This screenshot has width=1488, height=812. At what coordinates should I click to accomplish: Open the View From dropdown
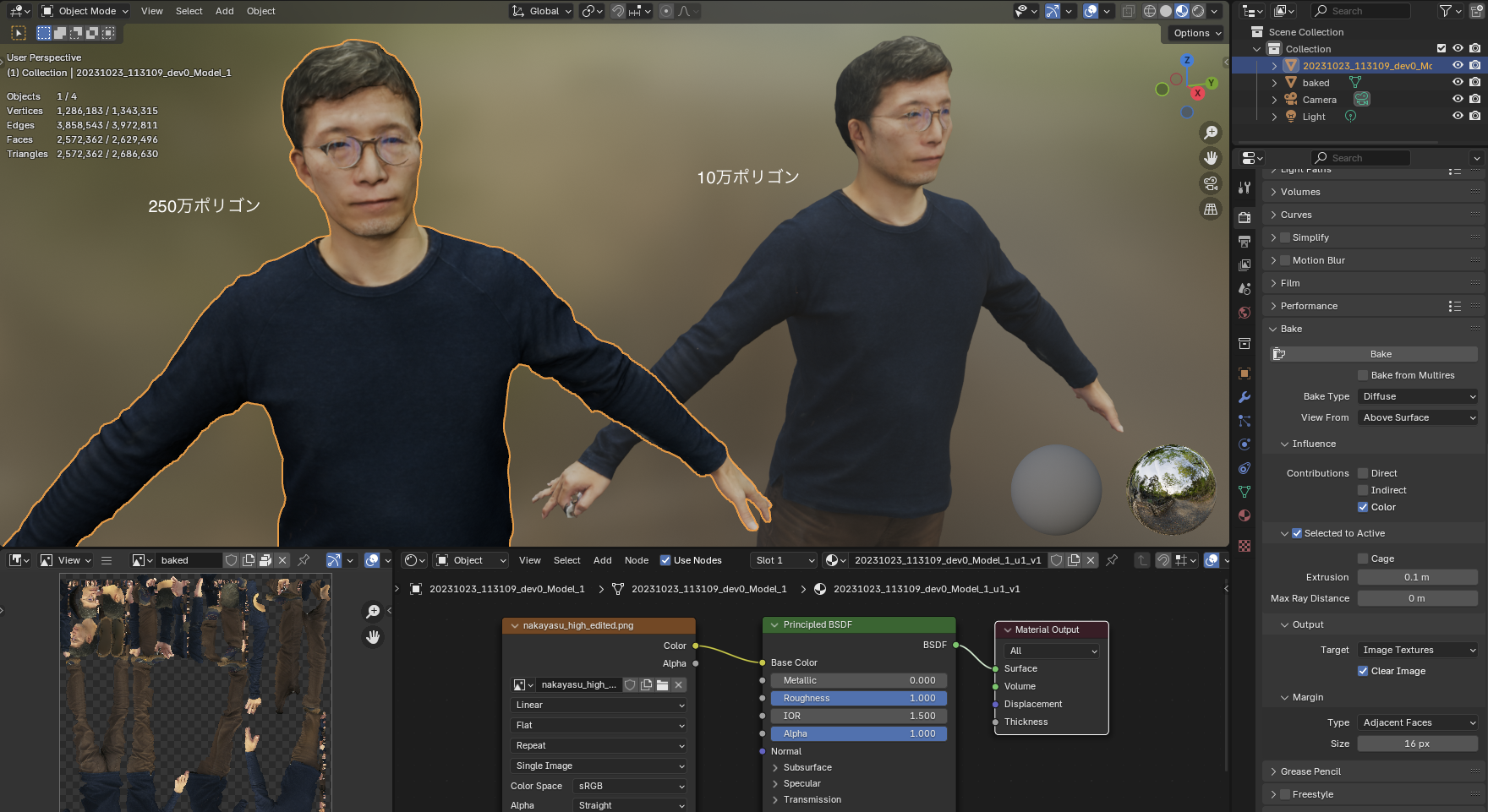click(x=1418, y=417)
